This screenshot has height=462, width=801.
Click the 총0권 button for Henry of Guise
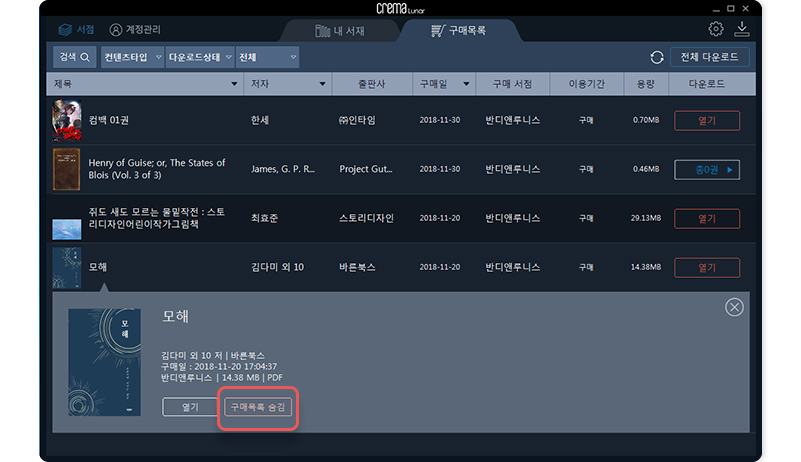point(707,170)
